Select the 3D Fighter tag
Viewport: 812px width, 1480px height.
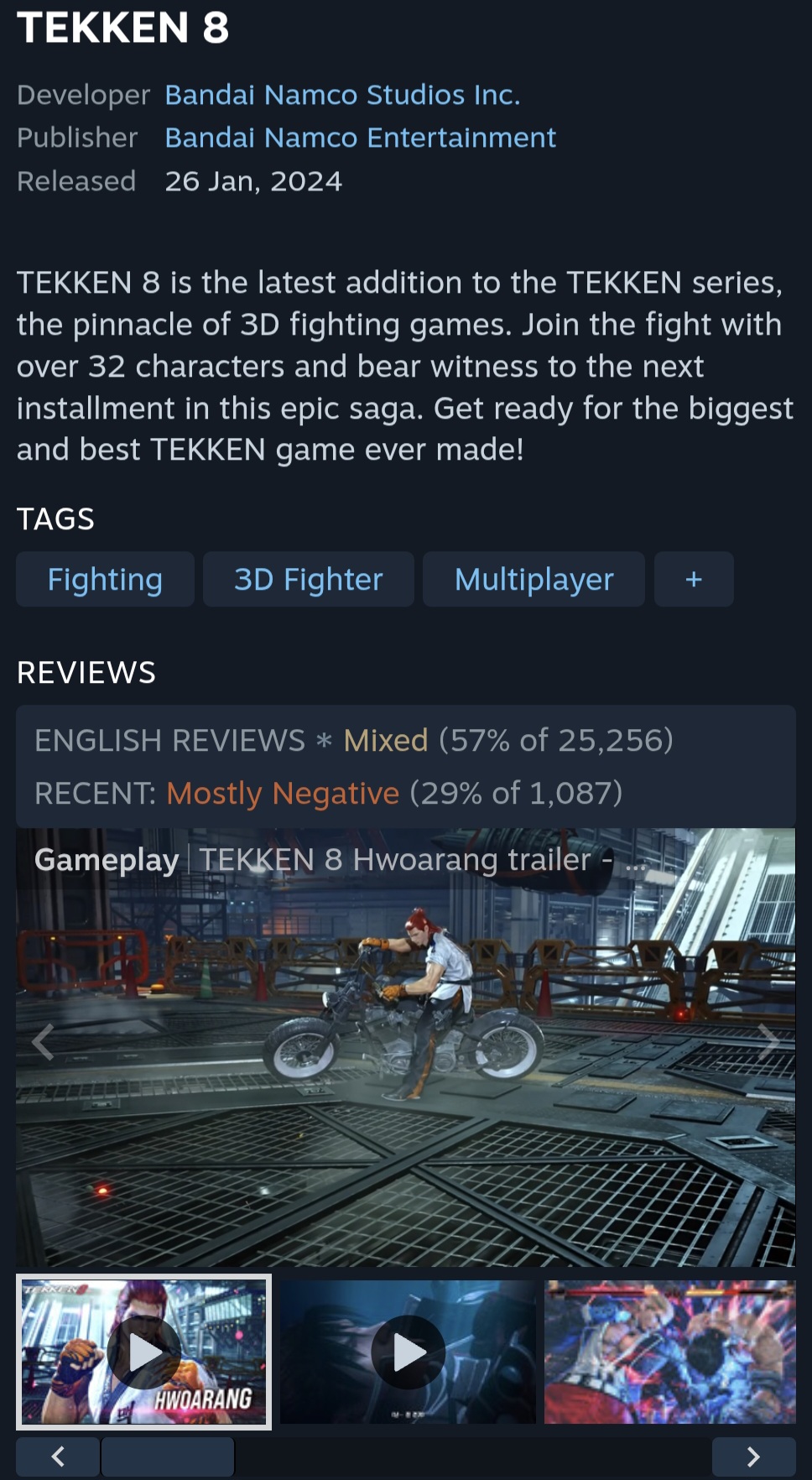[309, 579]
